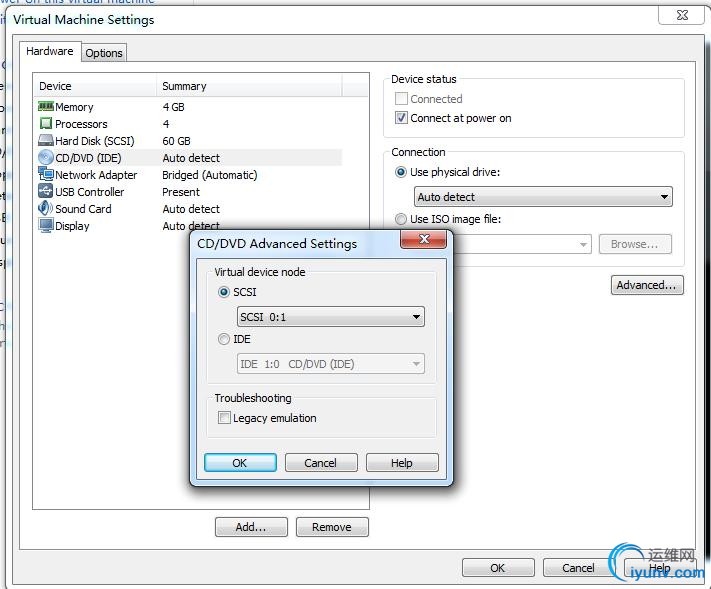The image size is (711, 589).
Task: Click the '4 GB' memory summary
Action: 174,107
